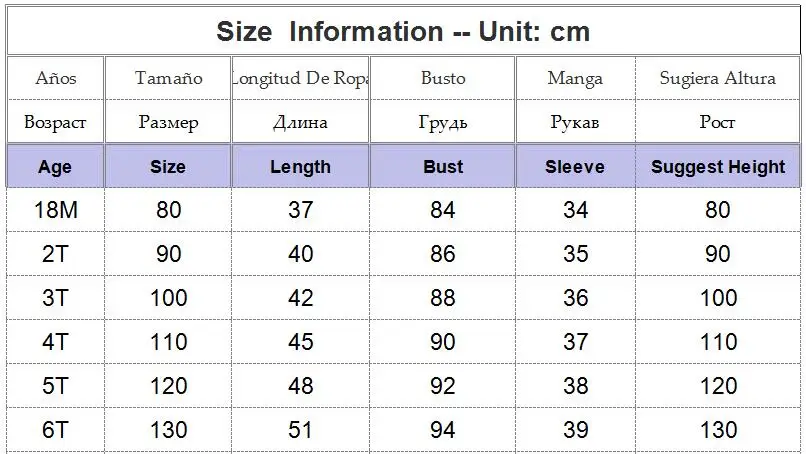Click the Suggest Height header cell
This screenshot has width=806, height=454.
(718, 167)
